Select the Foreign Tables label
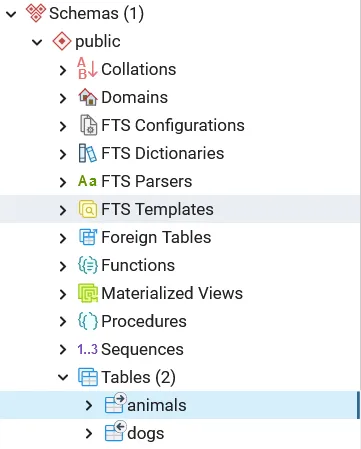Image resolution: width=361 pixels, height=449 pixels. tap(156, 237)
